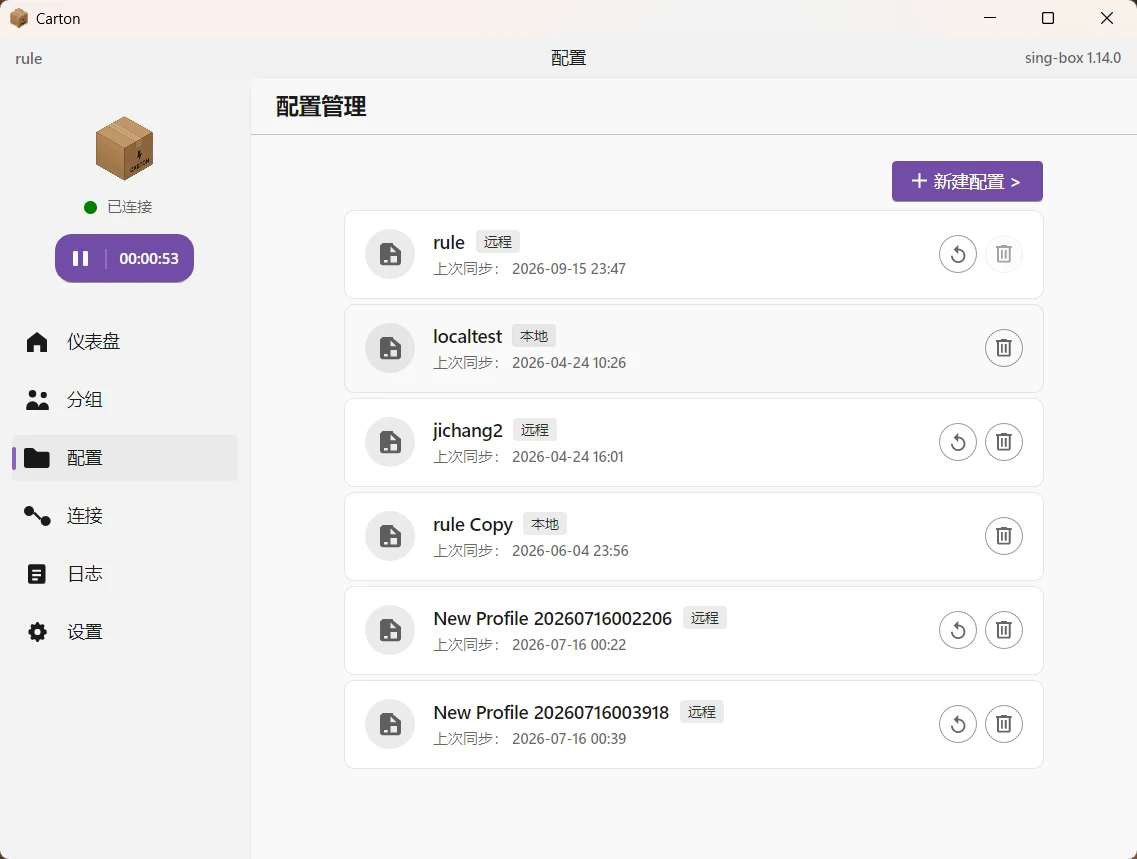Open the 仪表盘 dashboard page
Screen dimensions: 1137x859
click(x=125, y=341)
